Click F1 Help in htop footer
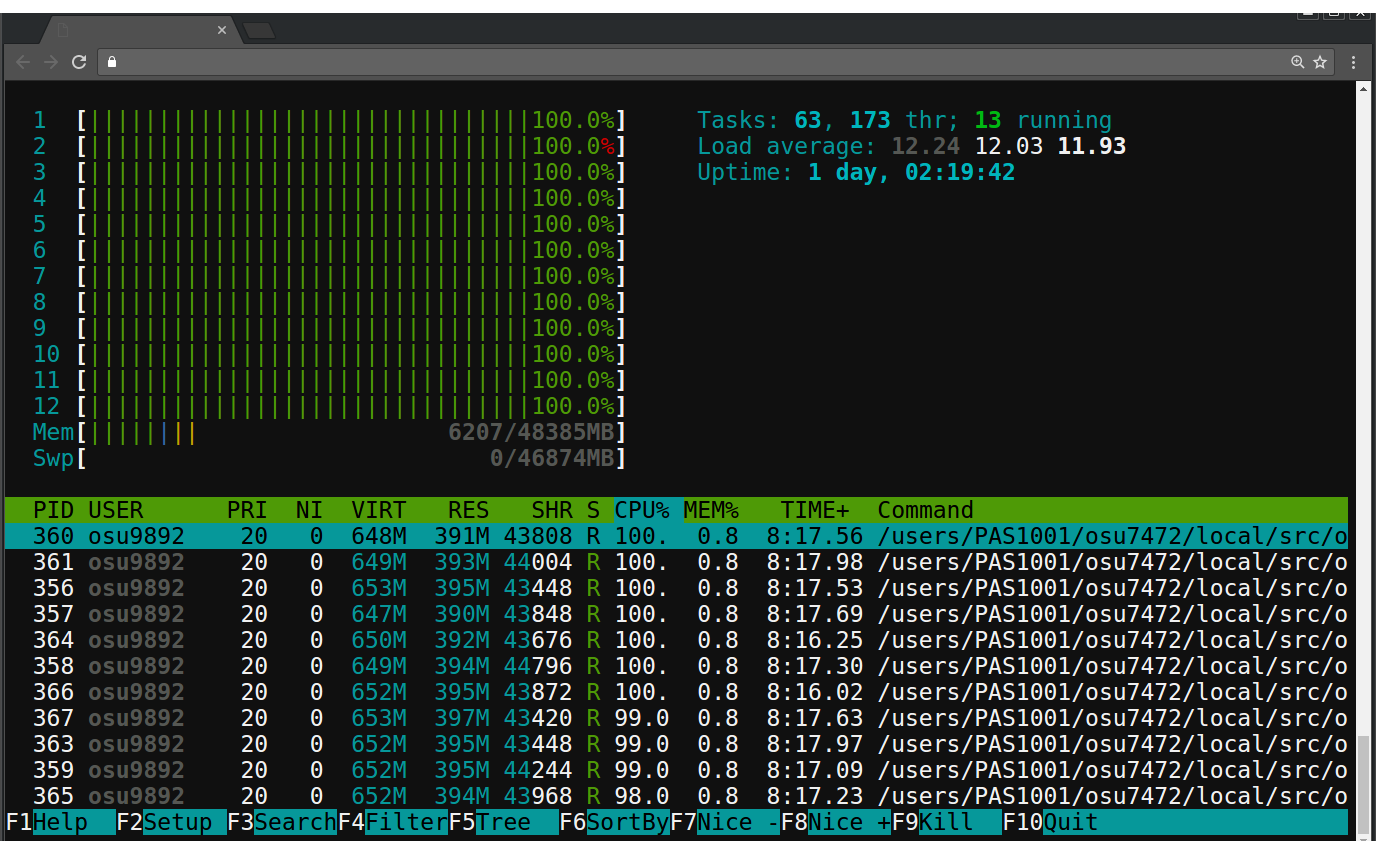Image resolution: width=1376 pixels, height=854 pixels. [x=61, y=822]
